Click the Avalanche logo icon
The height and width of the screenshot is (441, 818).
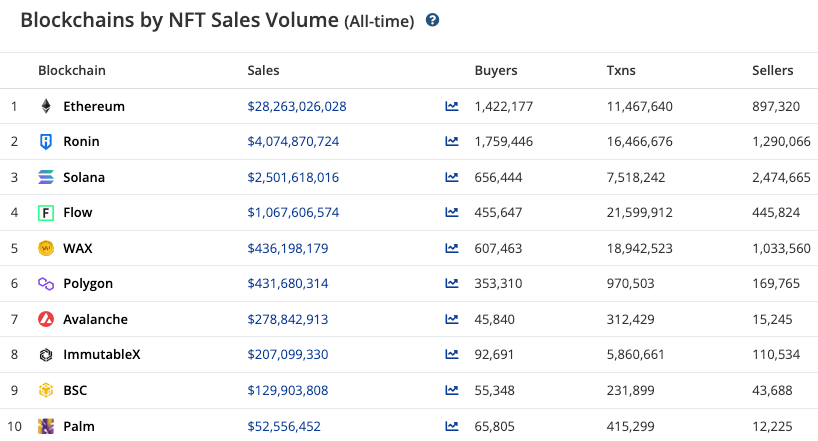[45, 319]
